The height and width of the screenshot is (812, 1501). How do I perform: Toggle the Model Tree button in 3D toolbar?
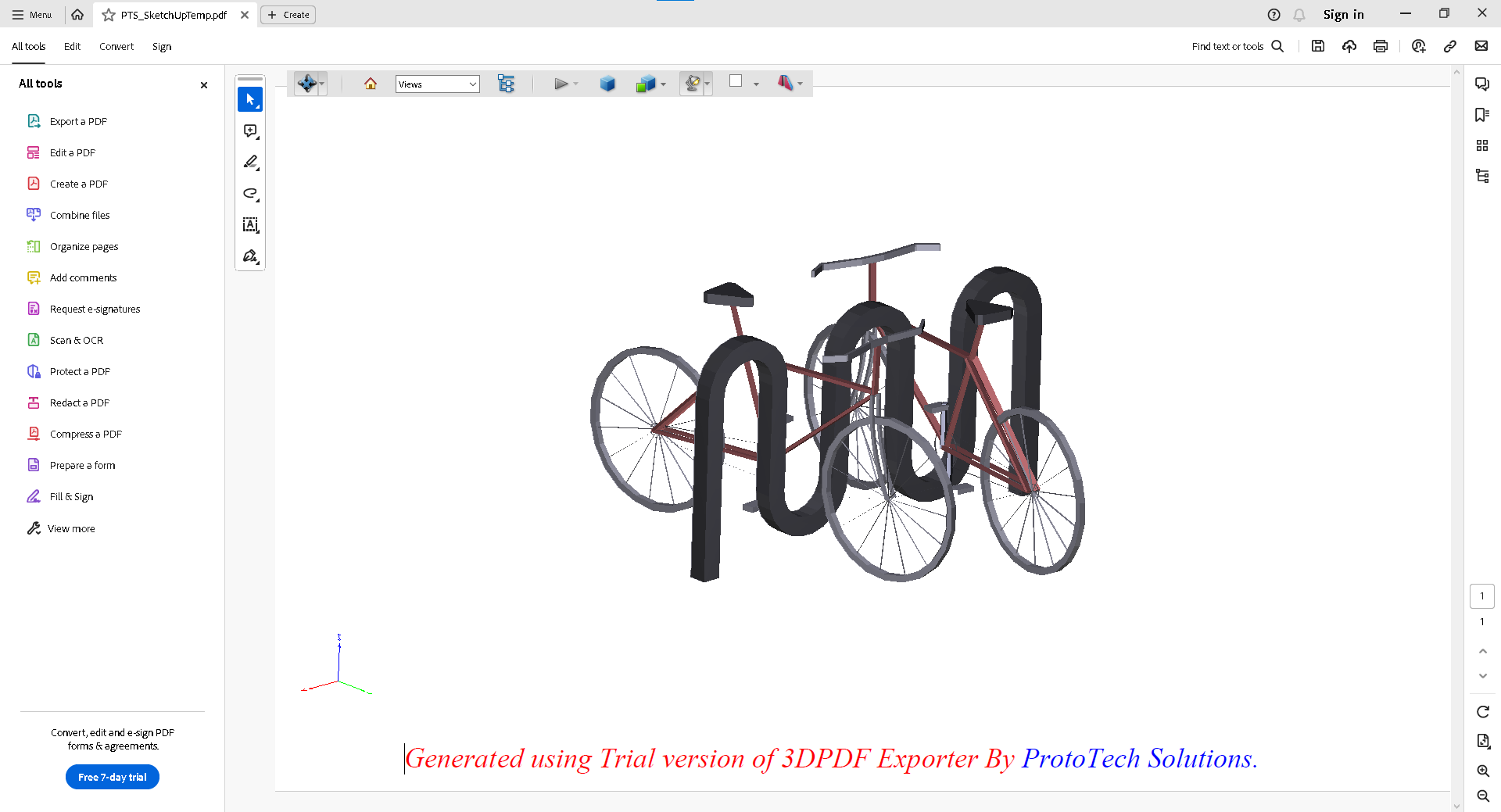click(x=507, y=84)
